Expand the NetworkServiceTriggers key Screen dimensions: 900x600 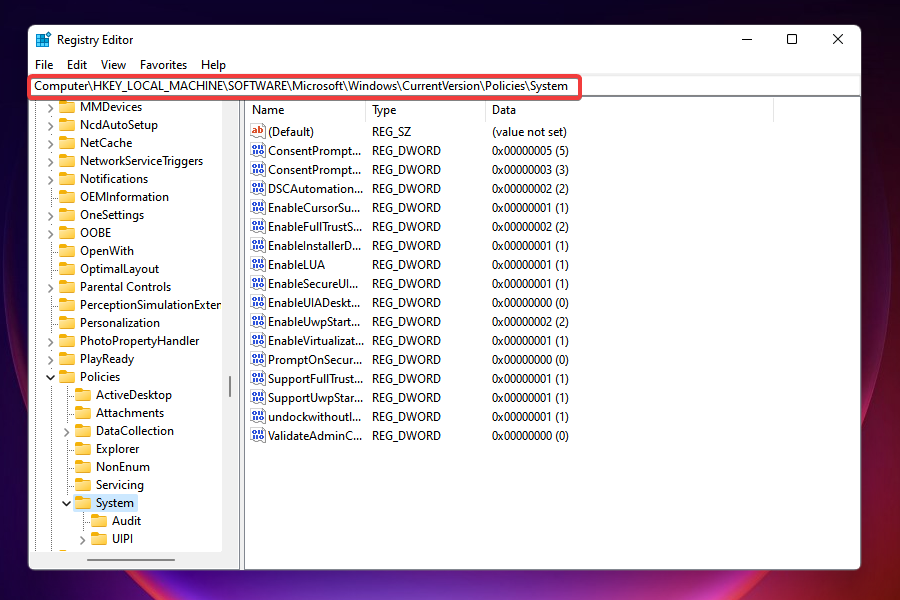[51, 161]
